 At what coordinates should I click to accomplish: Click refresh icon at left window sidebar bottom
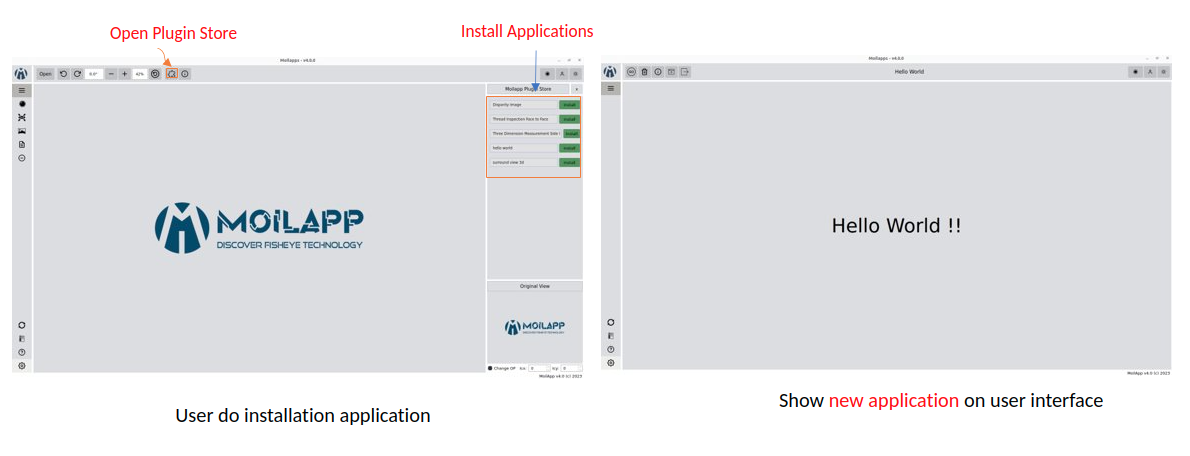pos(22,325)
